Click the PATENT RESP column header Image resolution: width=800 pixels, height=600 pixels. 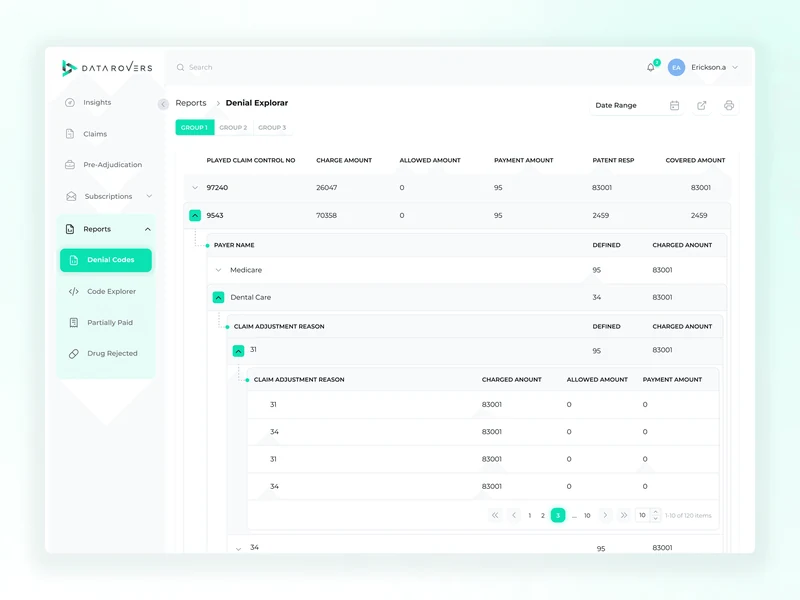click(x=613, y=160)
